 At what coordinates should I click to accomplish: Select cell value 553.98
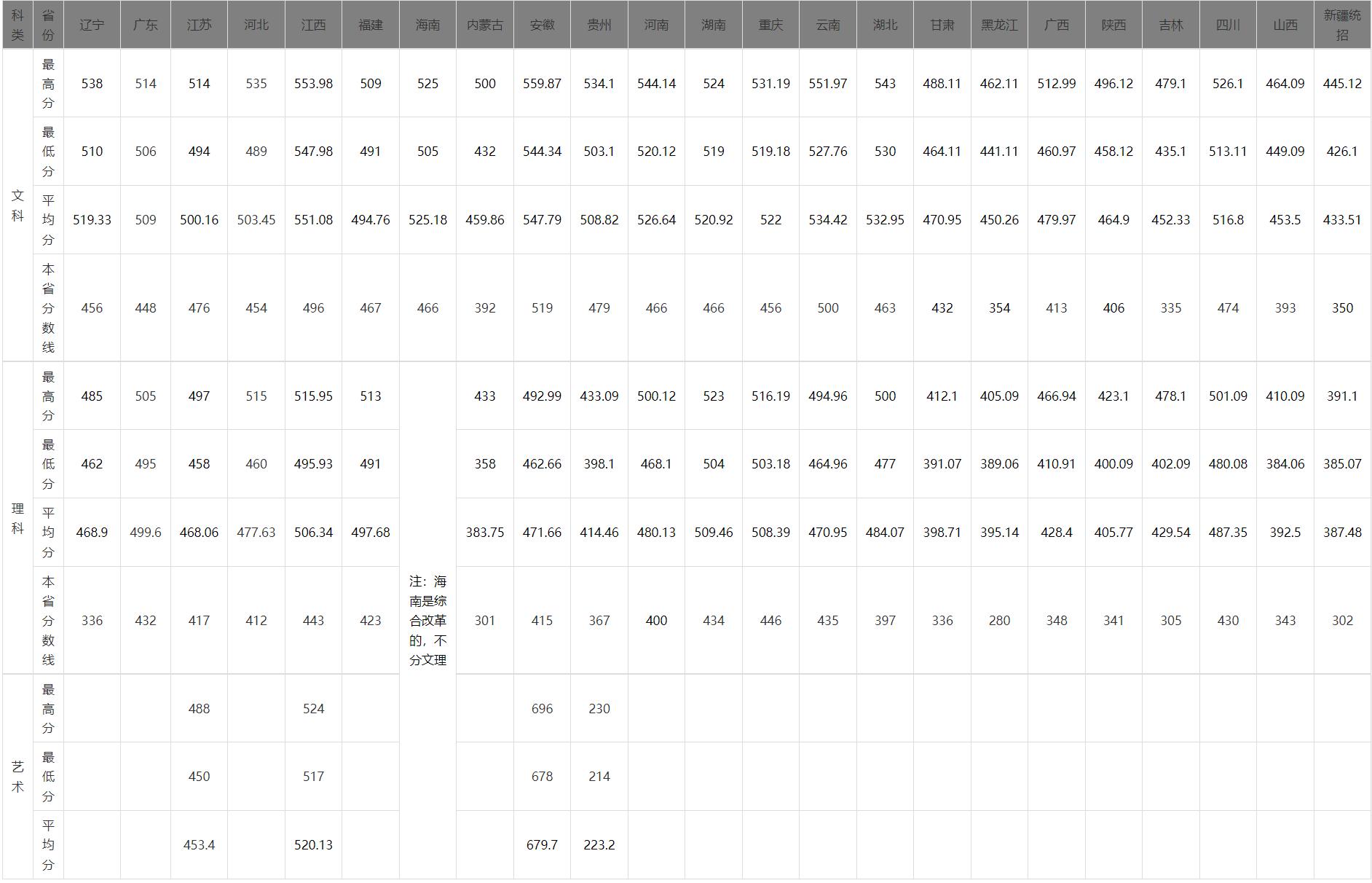pyautogui.click(x=313, y=84)
